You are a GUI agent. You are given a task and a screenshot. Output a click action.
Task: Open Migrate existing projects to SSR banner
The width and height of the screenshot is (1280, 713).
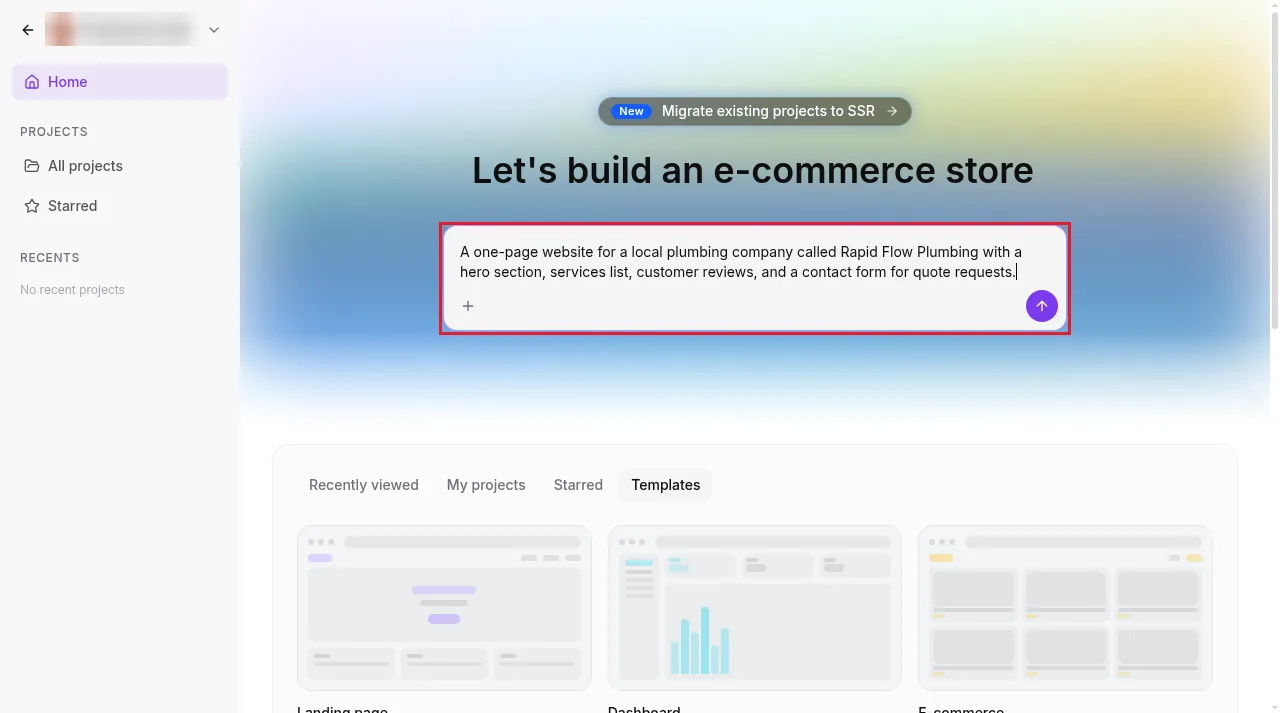[x=755, y=111]
